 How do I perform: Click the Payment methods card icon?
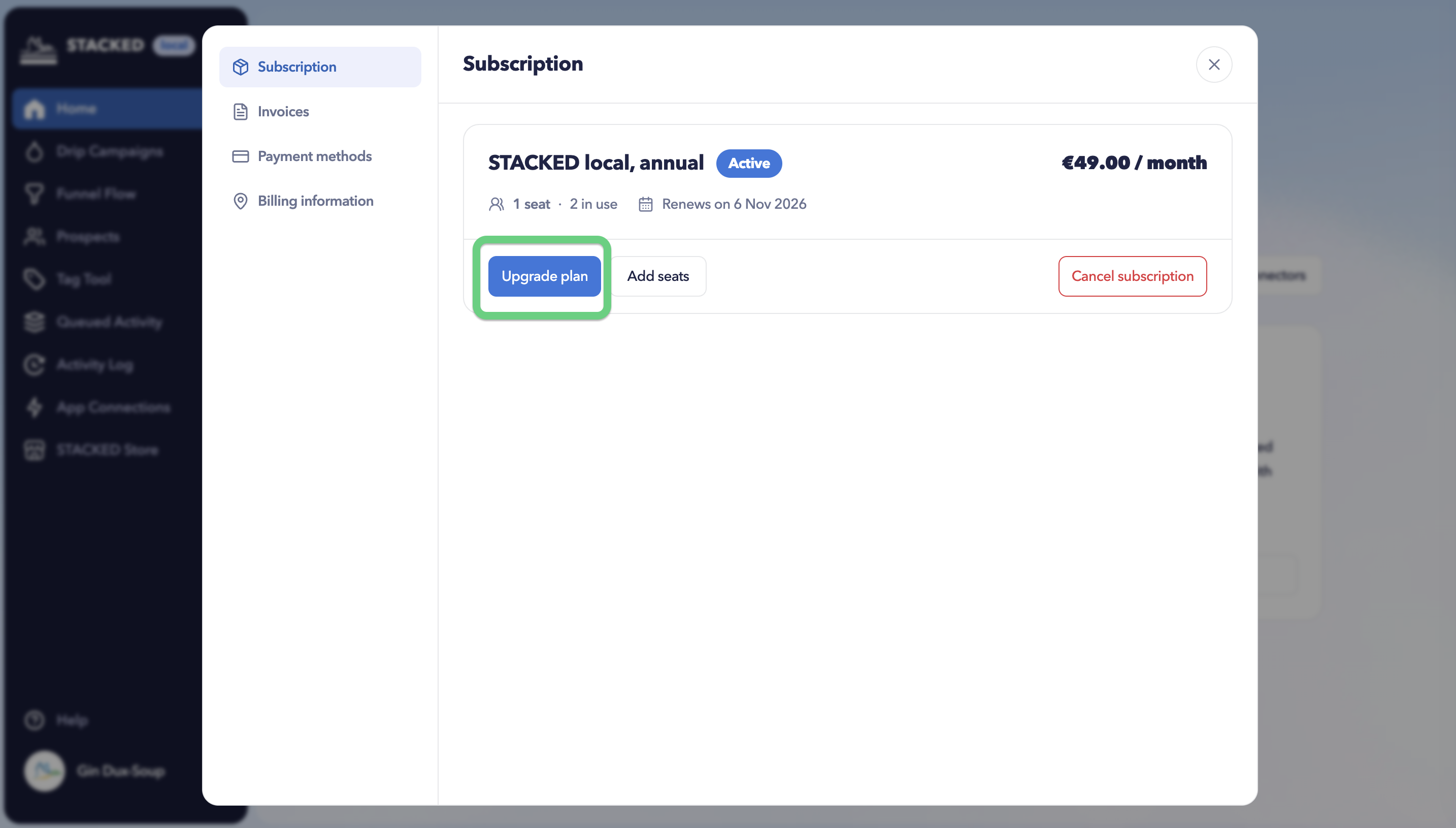coord(241,156)
